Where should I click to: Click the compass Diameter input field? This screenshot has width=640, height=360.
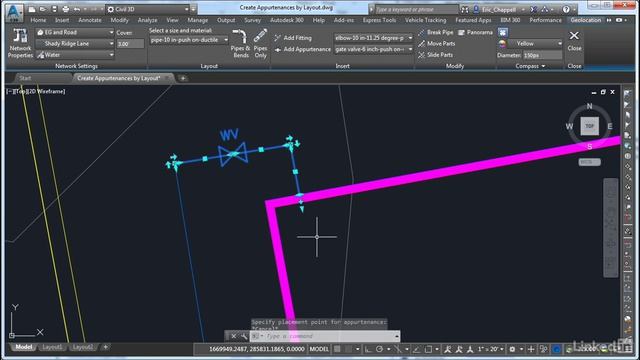542,55
